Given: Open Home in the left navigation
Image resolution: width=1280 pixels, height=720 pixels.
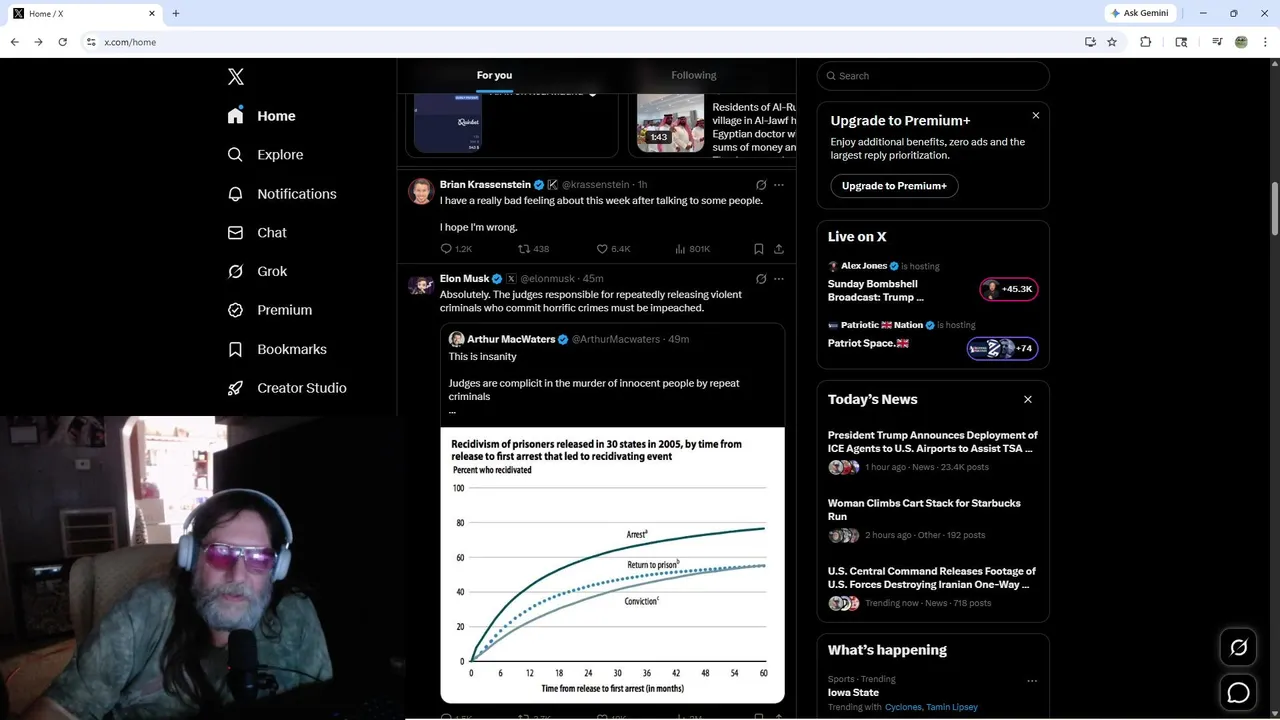Looking at the screenshot, I should [x=261, y=116].
